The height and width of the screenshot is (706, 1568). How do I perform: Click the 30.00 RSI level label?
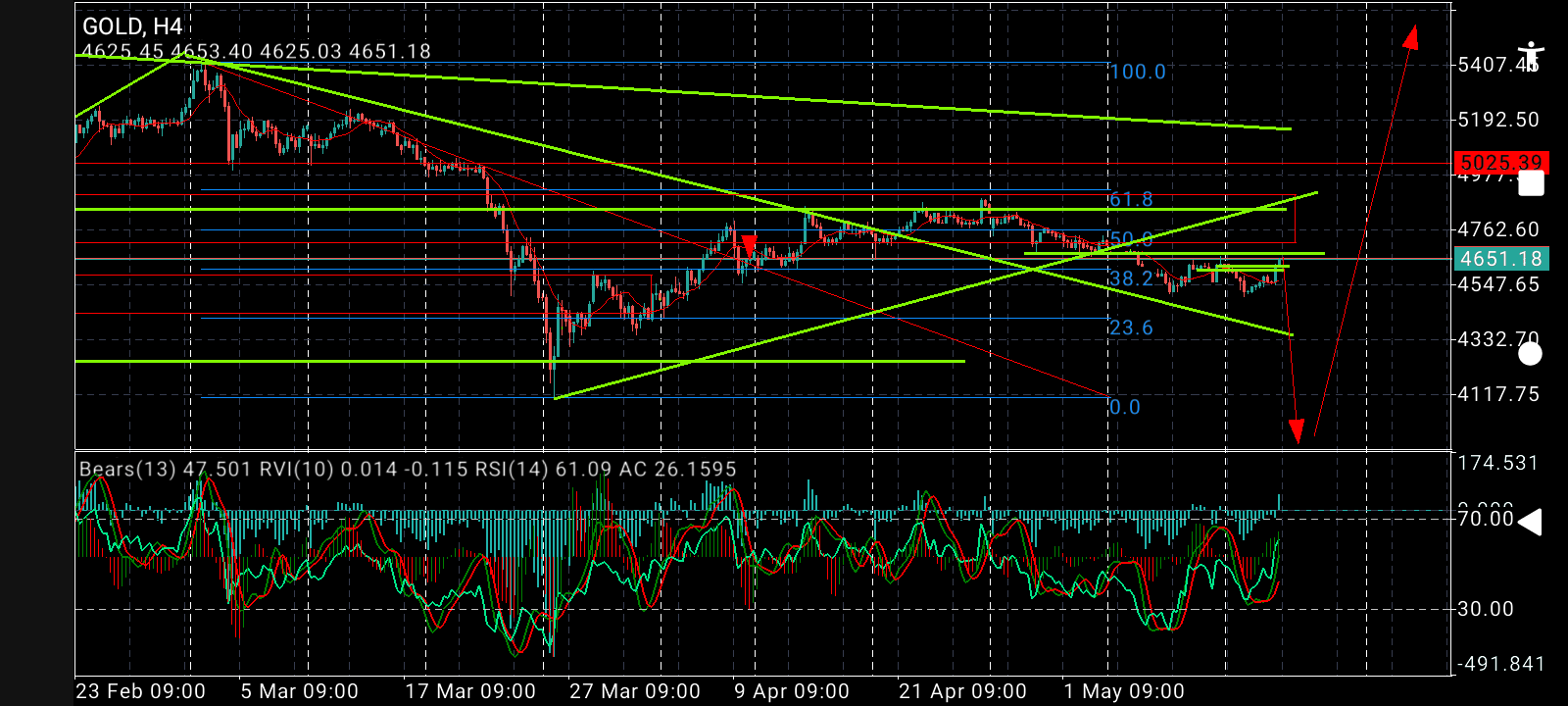point(1486,609)
